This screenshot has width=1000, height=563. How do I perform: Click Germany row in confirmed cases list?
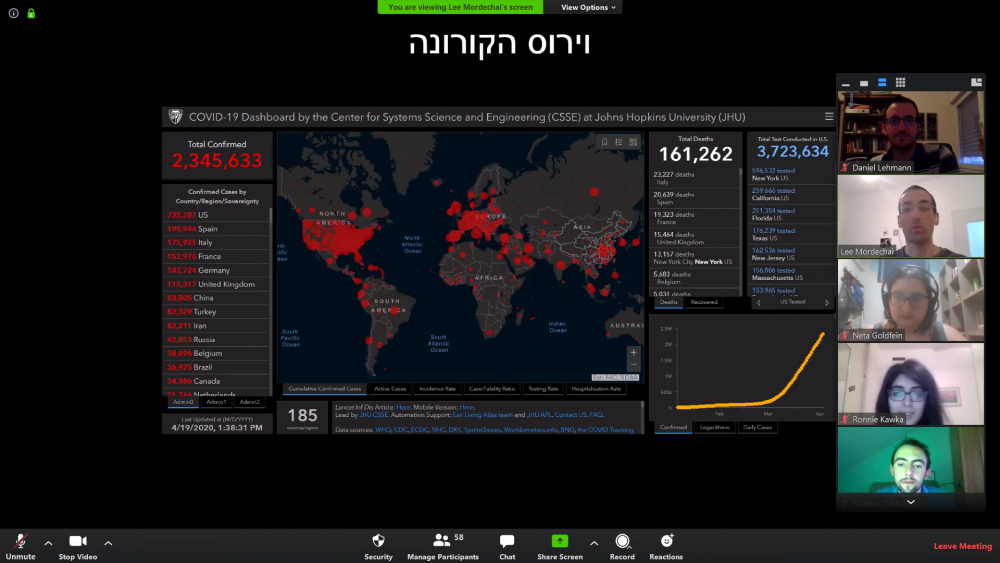click(x=217, y=270)
